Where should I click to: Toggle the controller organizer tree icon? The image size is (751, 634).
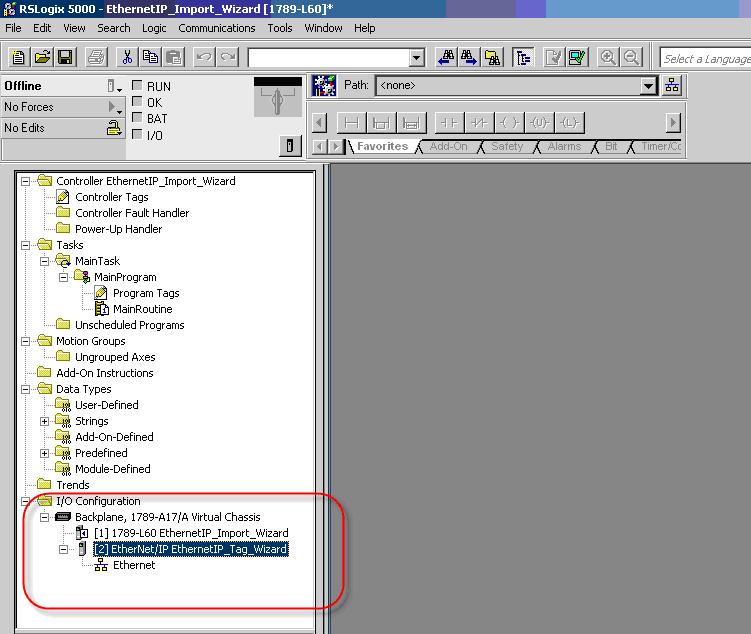(x=523, y=58)
